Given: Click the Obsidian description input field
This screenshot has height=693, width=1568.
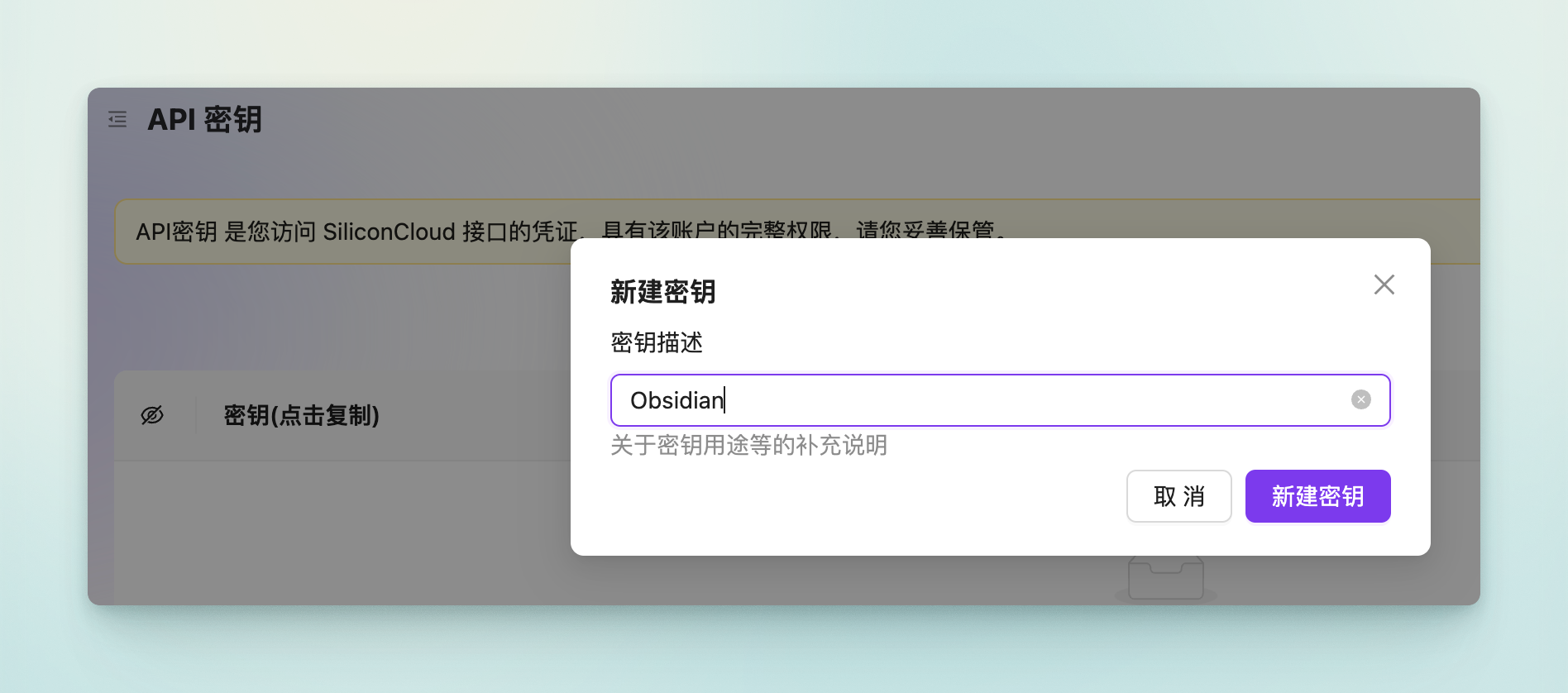Looking at the screenshot, I should coord(1000,400).
